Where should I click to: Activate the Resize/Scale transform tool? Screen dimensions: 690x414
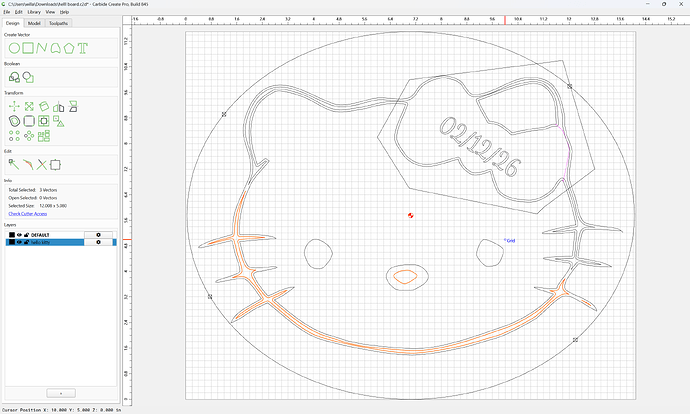tap(29, 106)
